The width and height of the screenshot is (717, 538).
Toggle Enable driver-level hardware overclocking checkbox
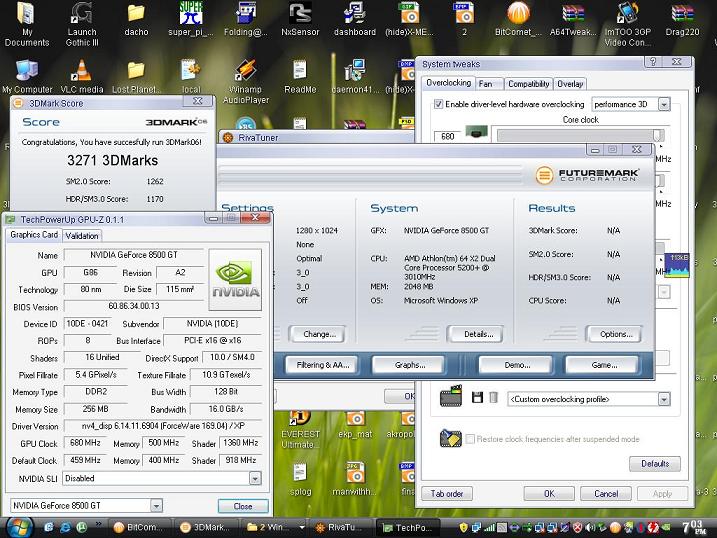click(438, 104)
